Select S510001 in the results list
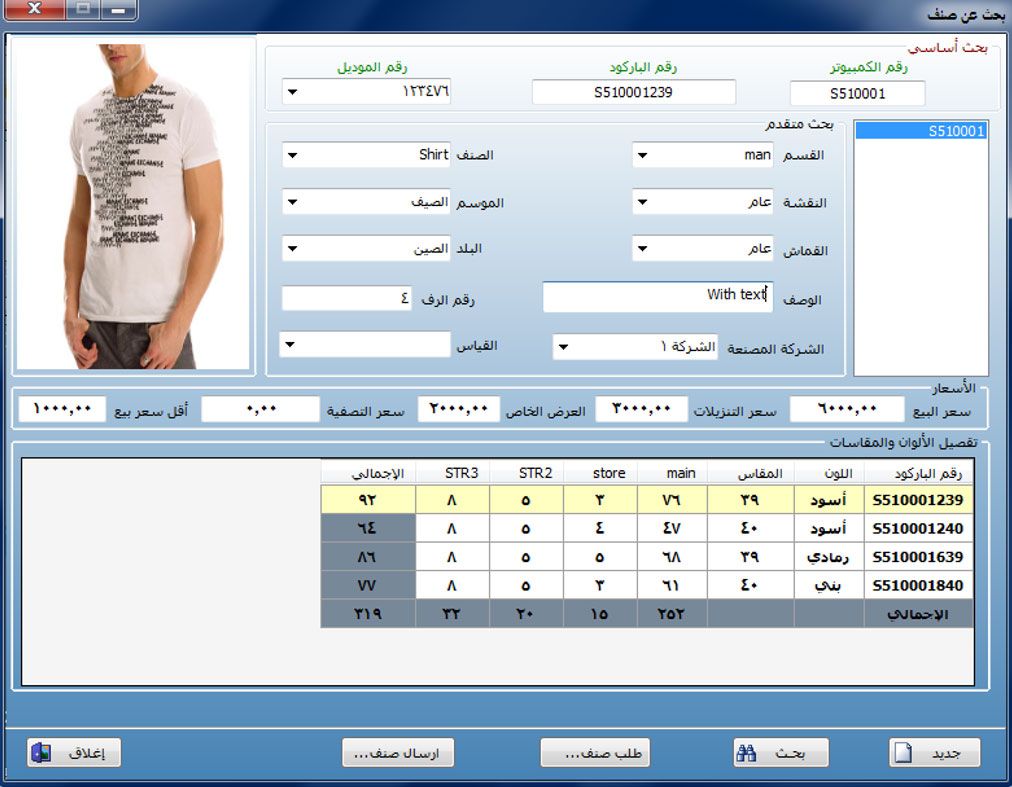This screenshot has height=787, width=1012. (x=920, y=131)
